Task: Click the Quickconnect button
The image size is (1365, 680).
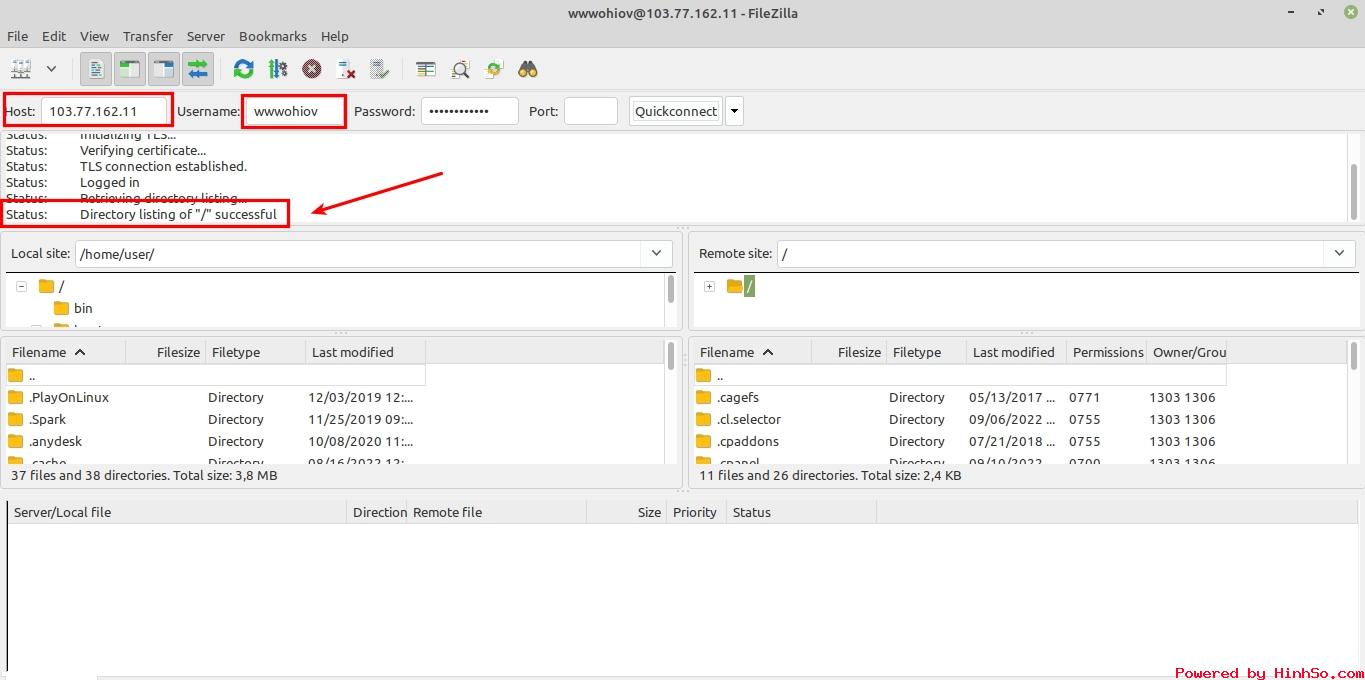Action: pyautogui.click(x=676, y=111)
